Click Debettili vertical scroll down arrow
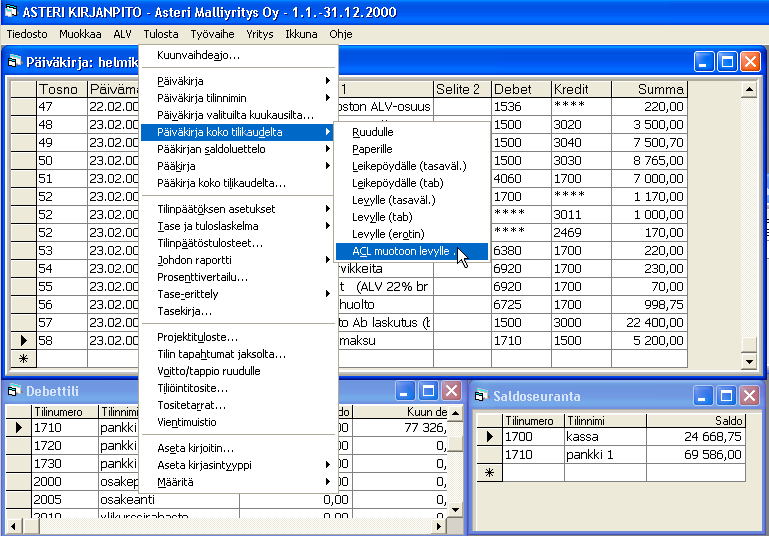 tap(455, 510)
